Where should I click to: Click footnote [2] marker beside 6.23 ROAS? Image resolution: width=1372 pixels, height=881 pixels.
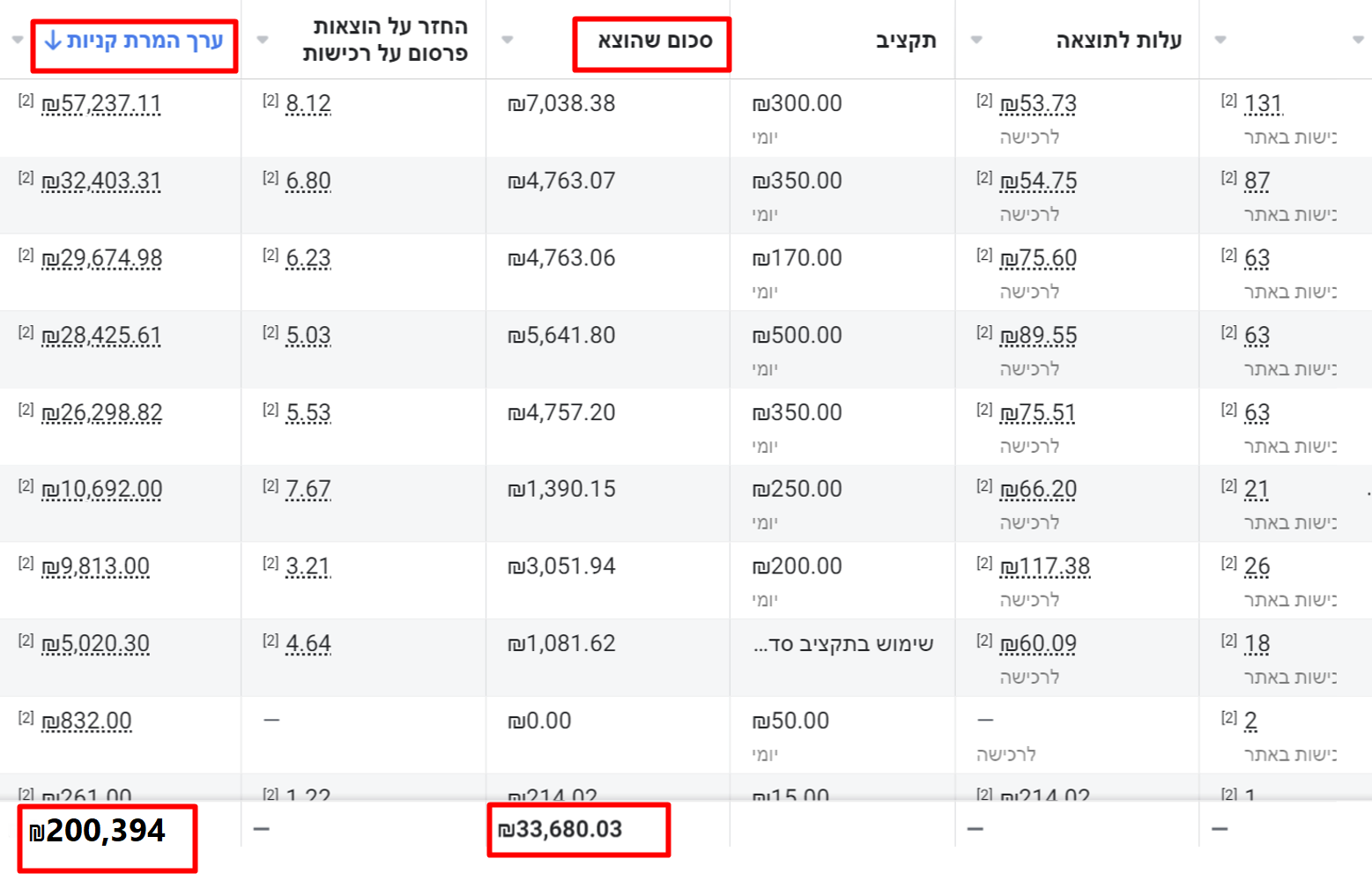(271, 255)
